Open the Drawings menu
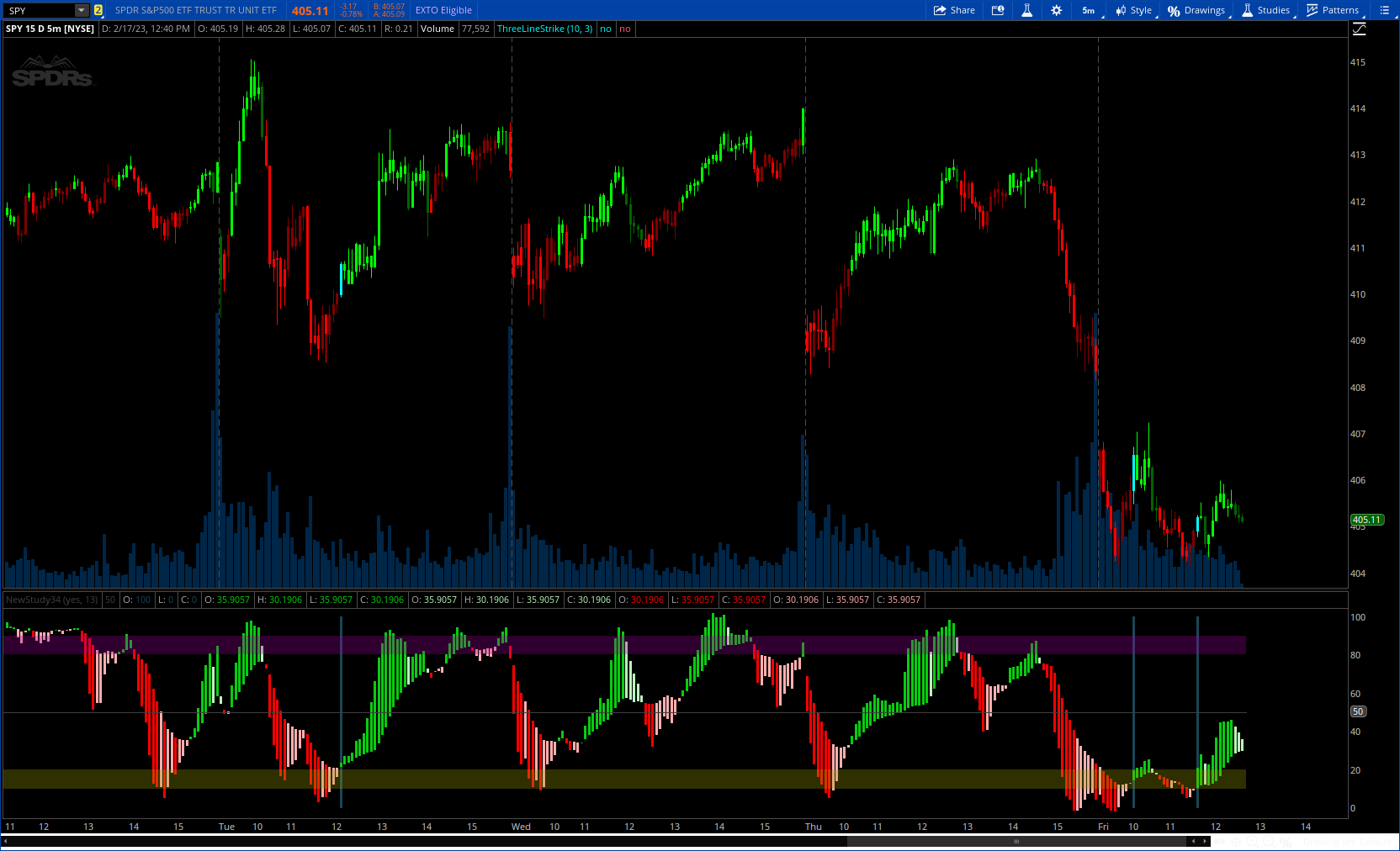The height and width of the screenshot is (851, 1400). 1196,10
